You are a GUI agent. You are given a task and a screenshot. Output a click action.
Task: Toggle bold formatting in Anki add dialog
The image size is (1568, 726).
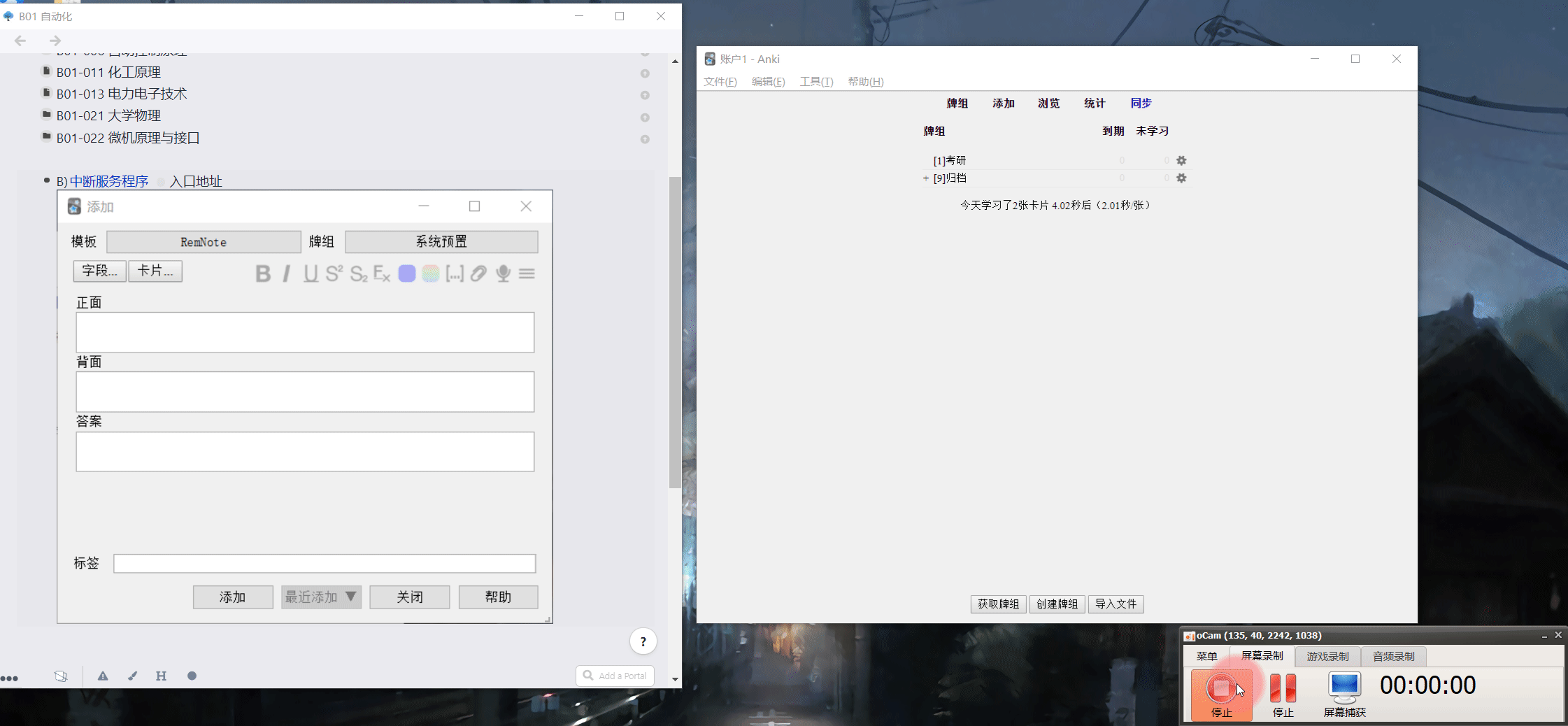coord(263,273)
